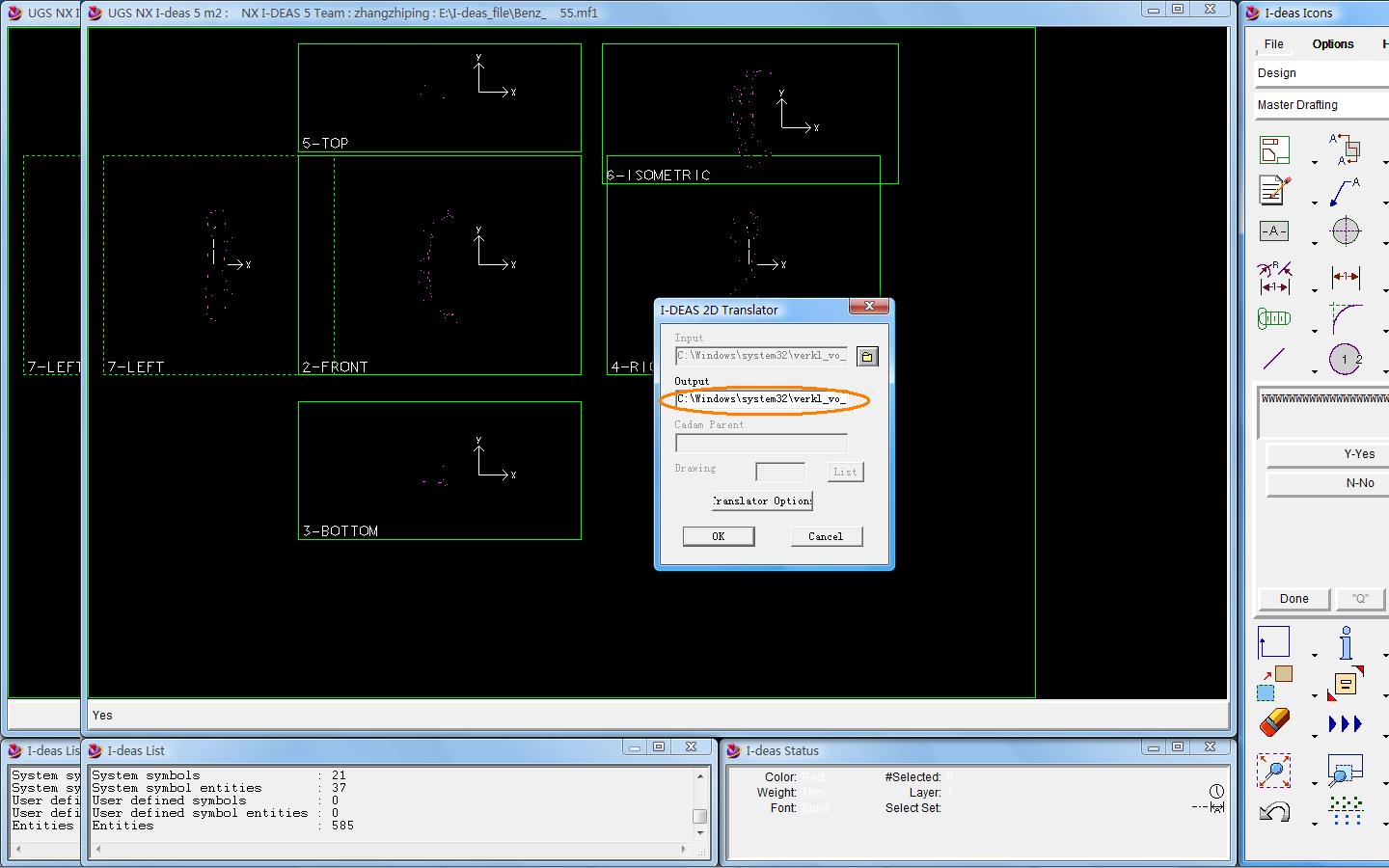Open Translator Options in the dialog
1389x868 pixels.
[762, 501]
